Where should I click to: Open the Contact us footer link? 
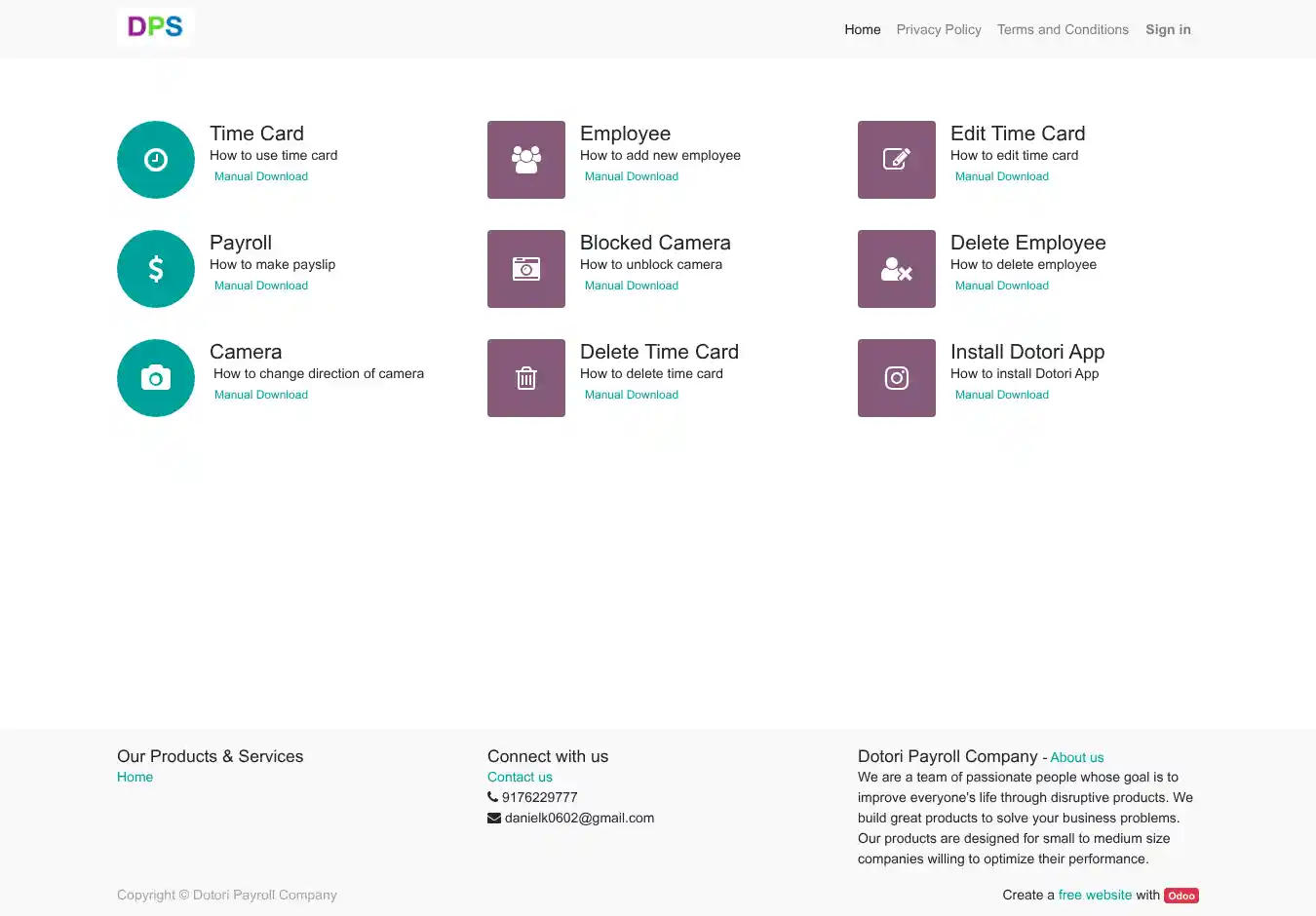(520, 777)
